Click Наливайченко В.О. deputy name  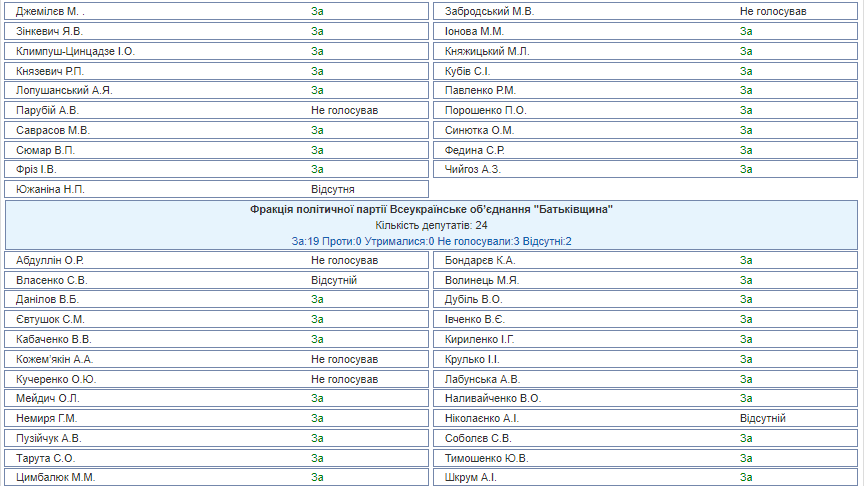click(492, 398)
